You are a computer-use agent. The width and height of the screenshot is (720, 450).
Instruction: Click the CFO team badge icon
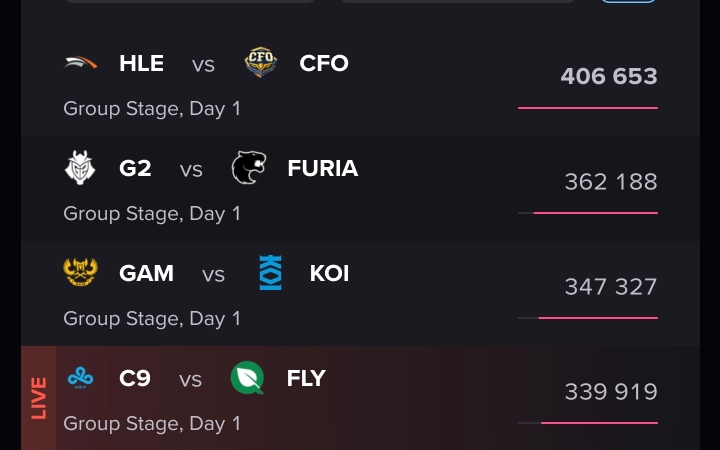tap(261, 63)
